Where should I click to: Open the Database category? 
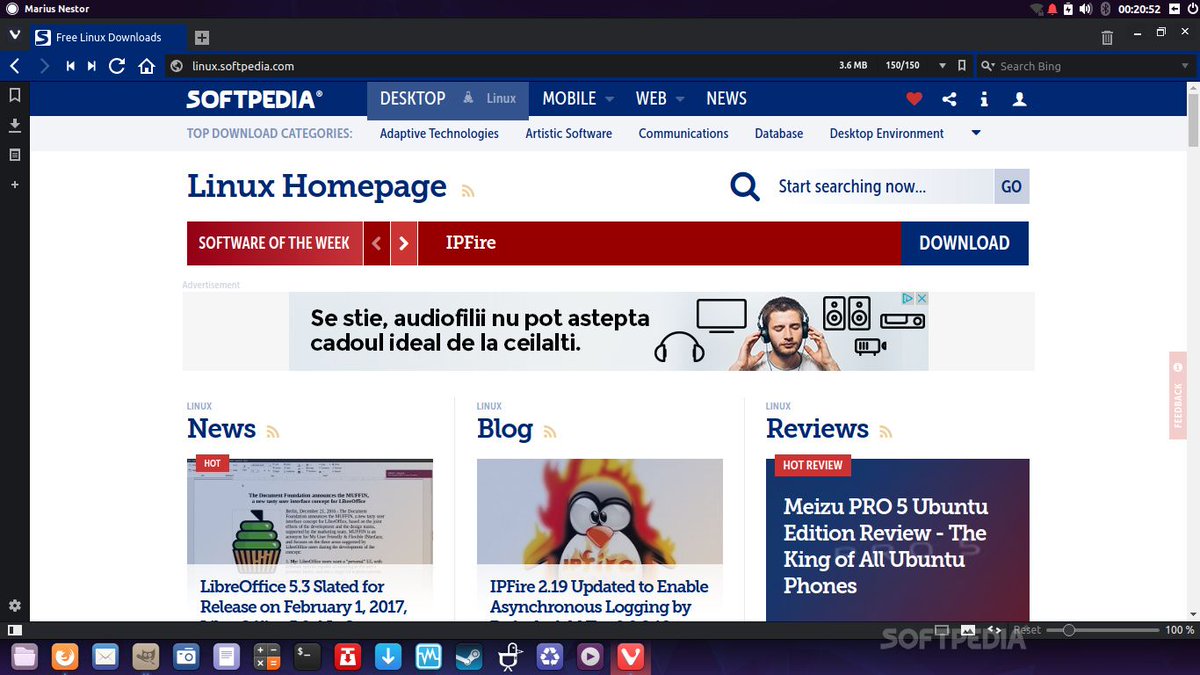(779, 133)
